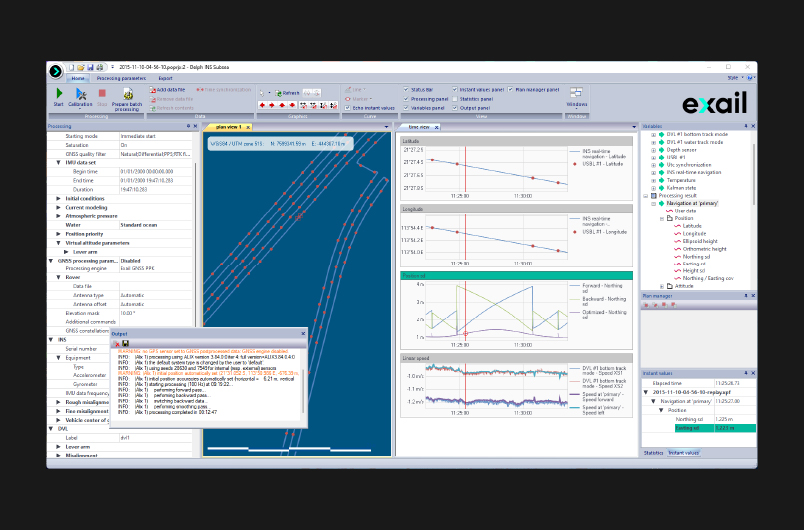Image resolution: width=804 pixels, height=530 pixels.
Task: Toggle Echo instant values checkbox
Action: 348,108
